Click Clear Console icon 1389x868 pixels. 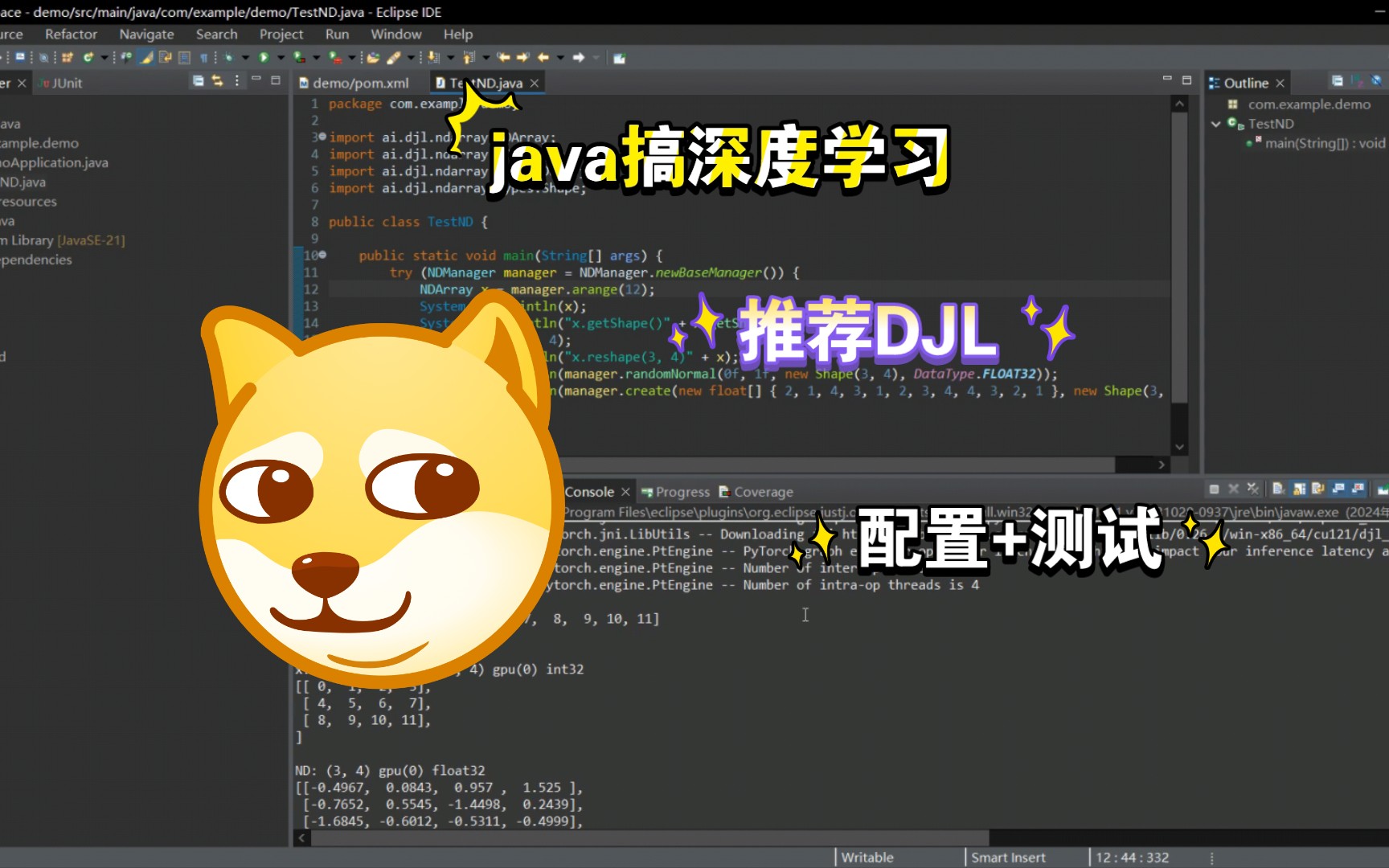(1278, 489)
